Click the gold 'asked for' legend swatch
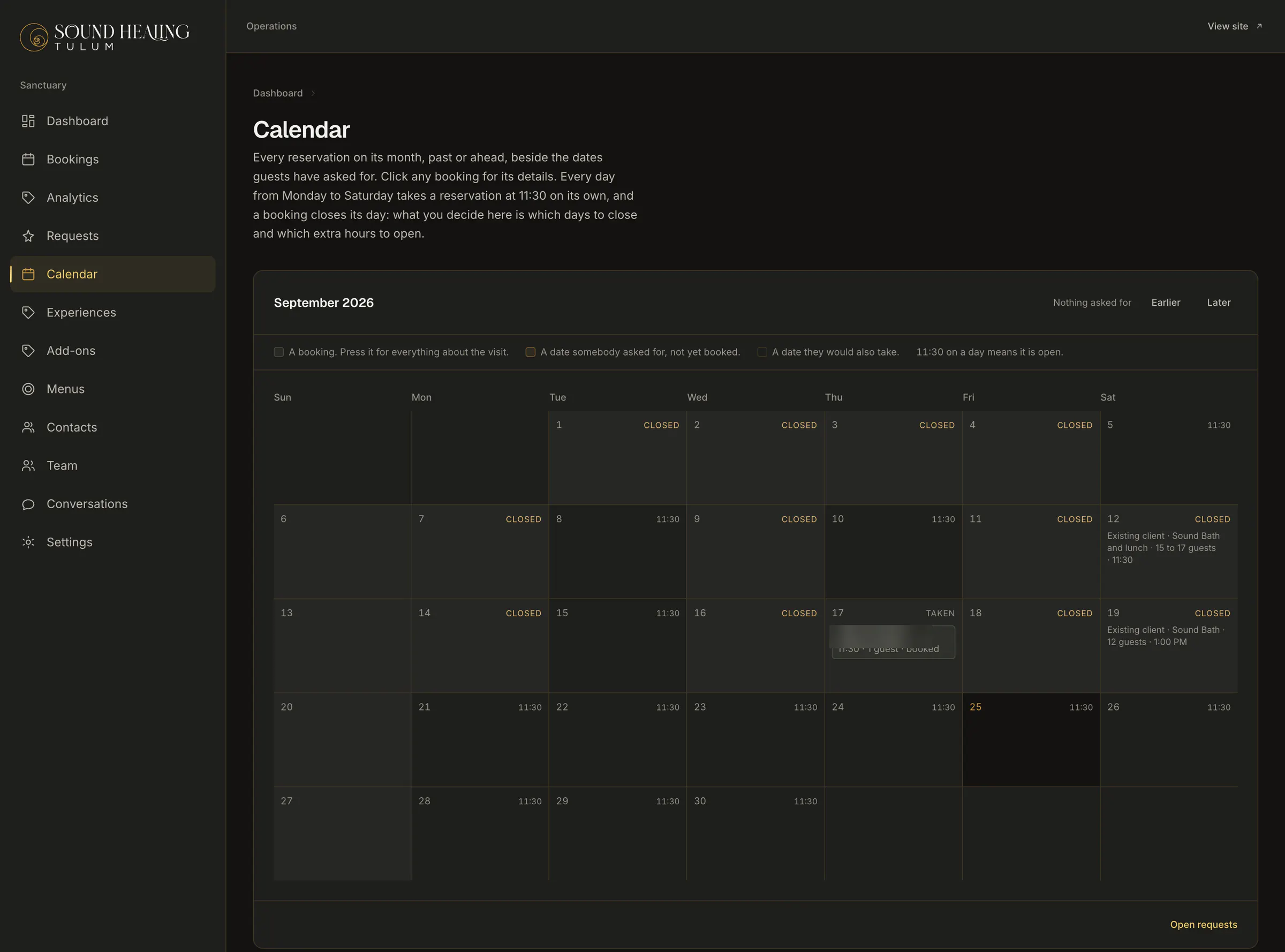The image size is (1285, 952). click(530, 352)
